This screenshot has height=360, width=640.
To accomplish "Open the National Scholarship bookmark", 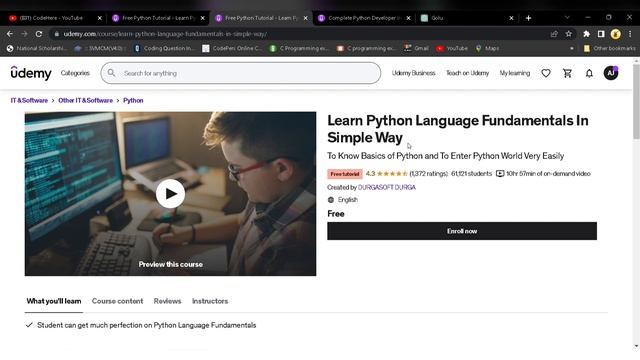I will (37, 48).
